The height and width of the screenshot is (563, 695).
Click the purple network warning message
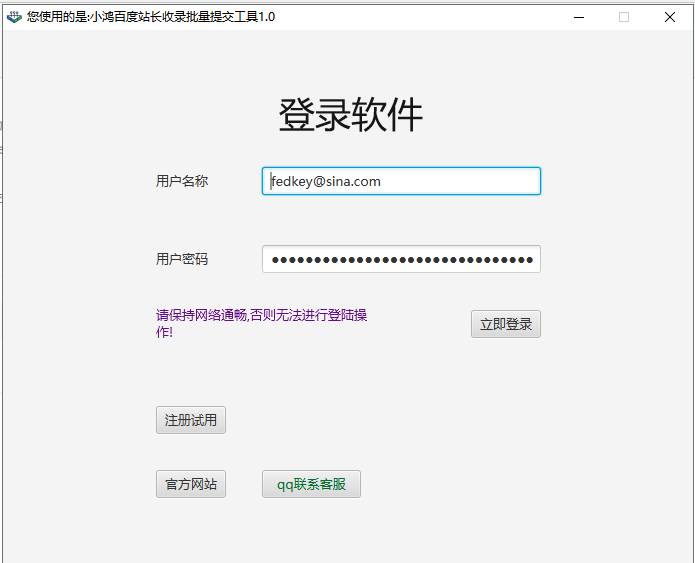[x=260, y=316]
